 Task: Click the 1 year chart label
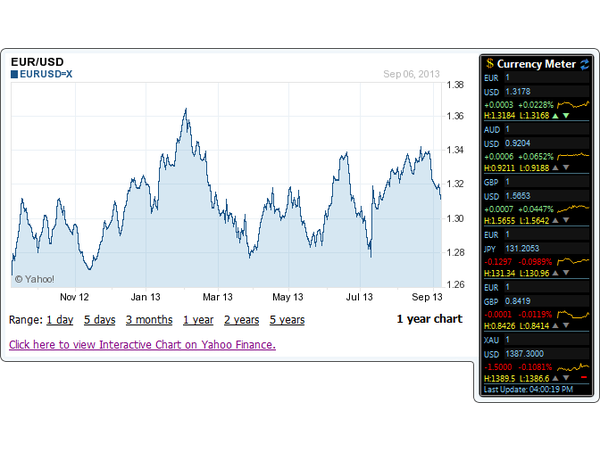click(x=430, y=319)
